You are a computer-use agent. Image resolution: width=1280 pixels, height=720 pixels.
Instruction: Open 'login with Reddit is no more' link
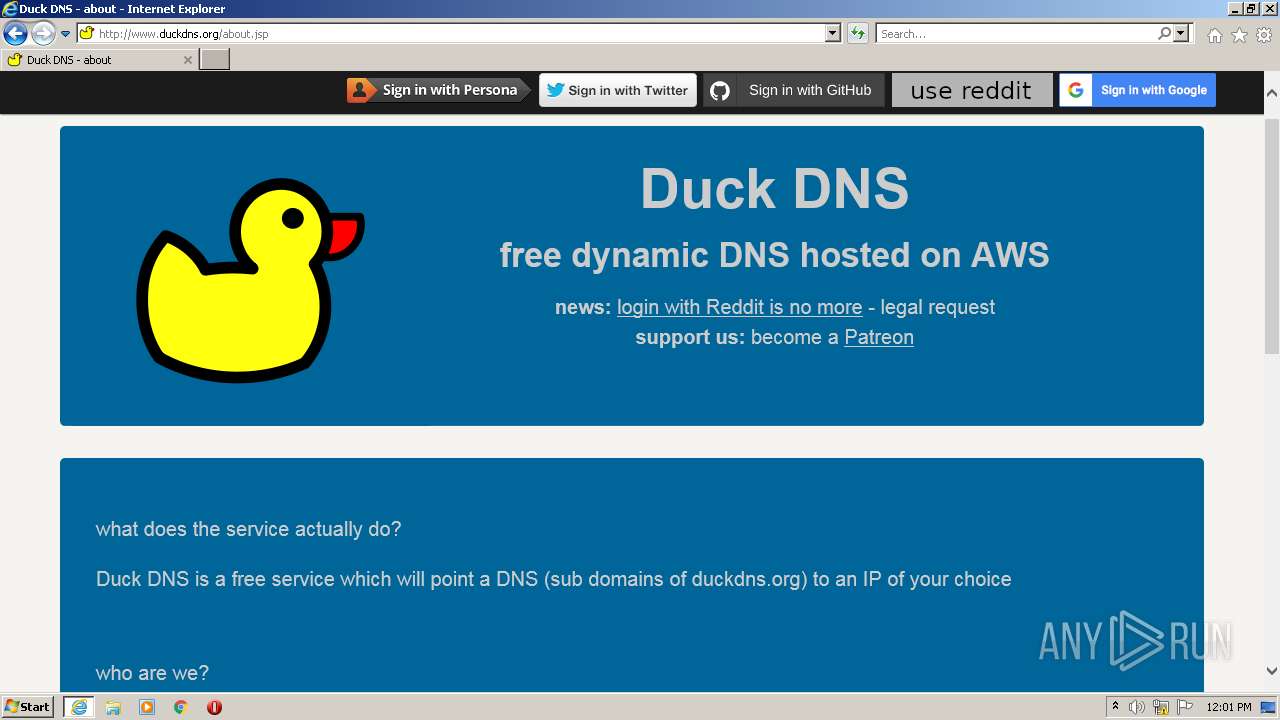coord(739,307)
